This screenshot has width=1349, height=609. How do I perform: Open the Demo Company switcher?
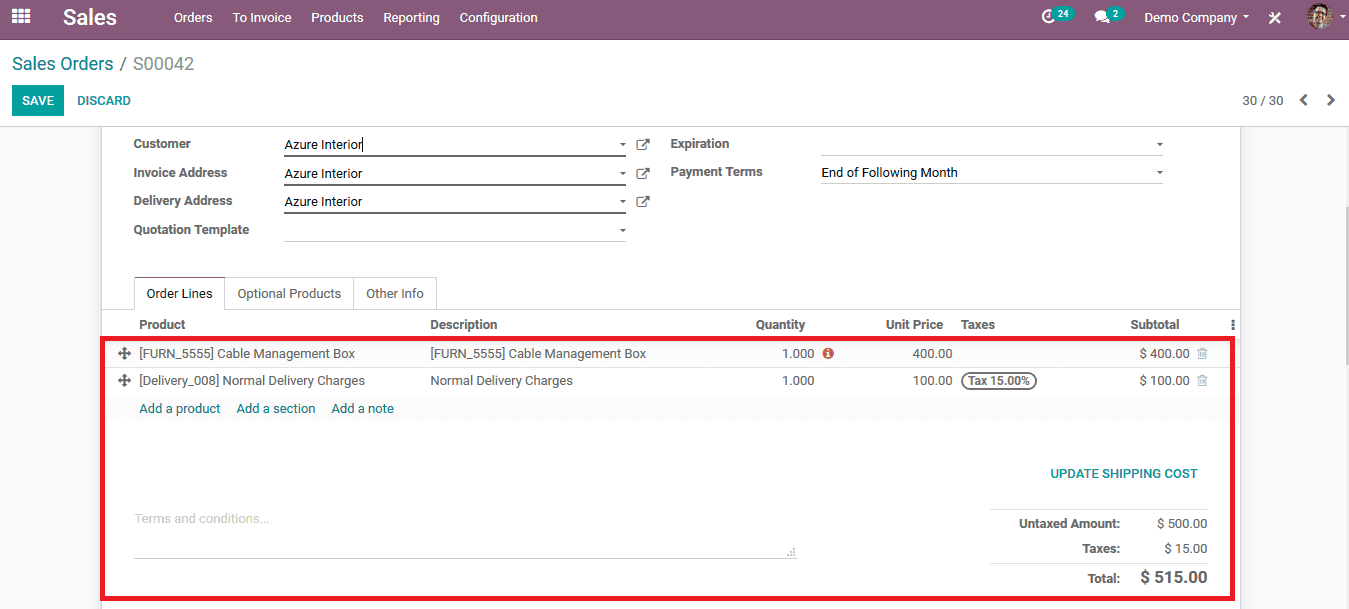point(1196,17)
